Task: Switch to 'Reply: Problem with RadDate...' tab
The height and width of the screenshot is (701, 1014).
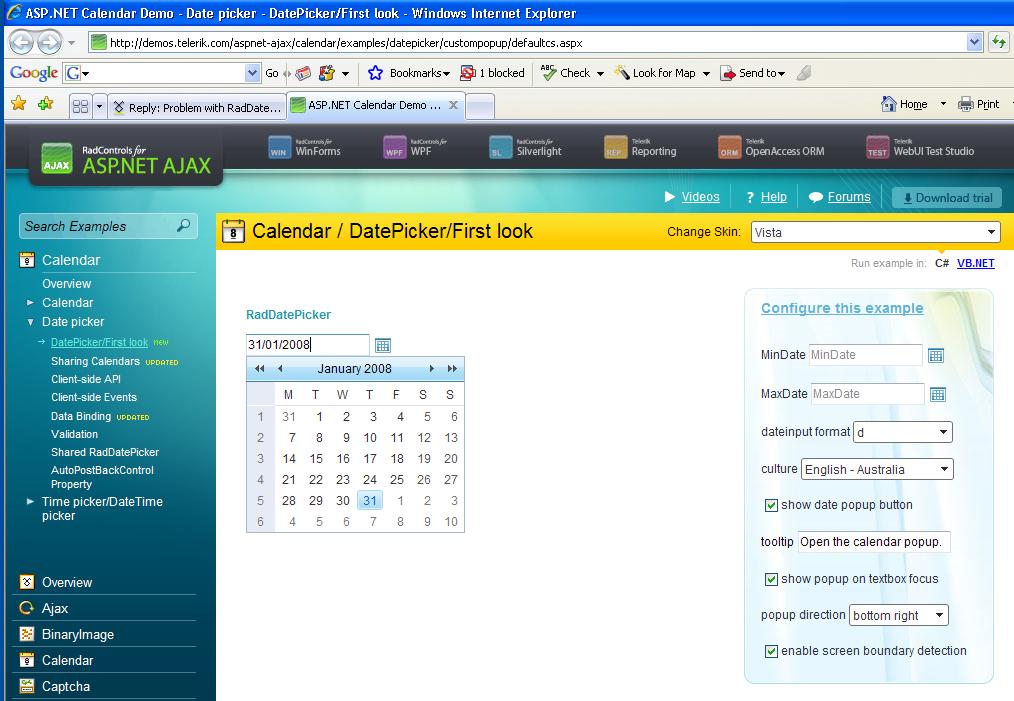Action: 197,107
